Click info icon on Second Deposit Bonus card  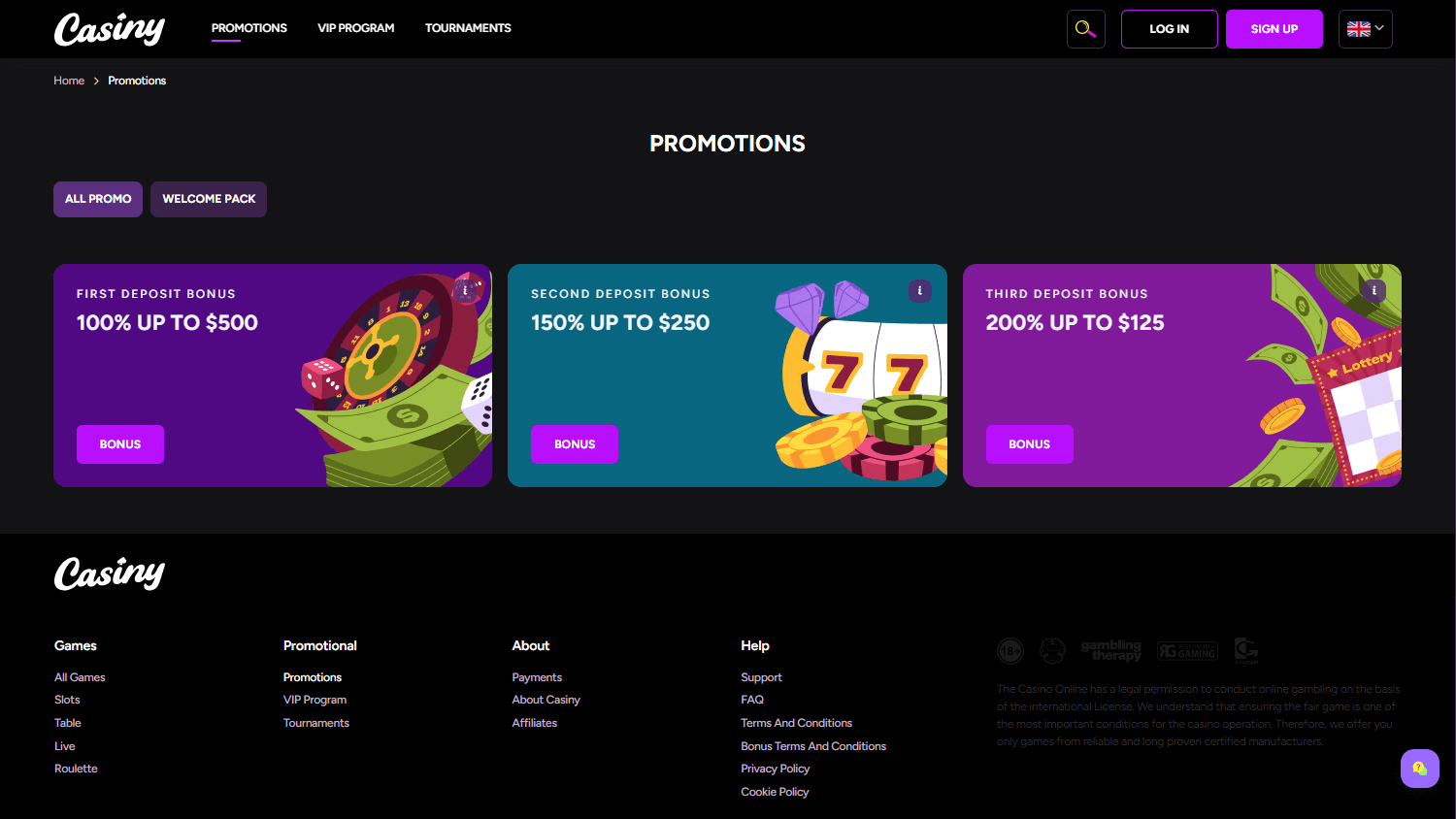pos(920,290)
